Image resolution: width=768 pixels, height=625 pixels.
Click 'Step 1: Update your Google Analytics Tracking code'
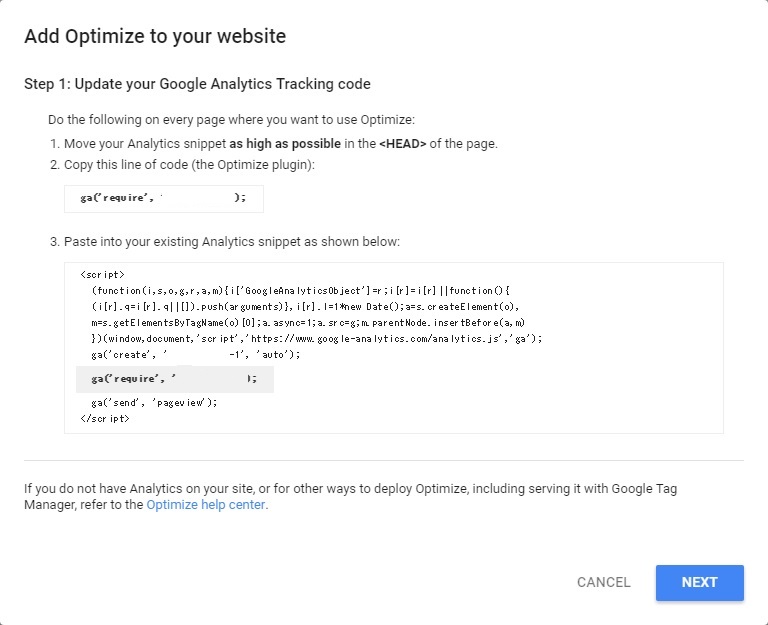tap(197, 84)
